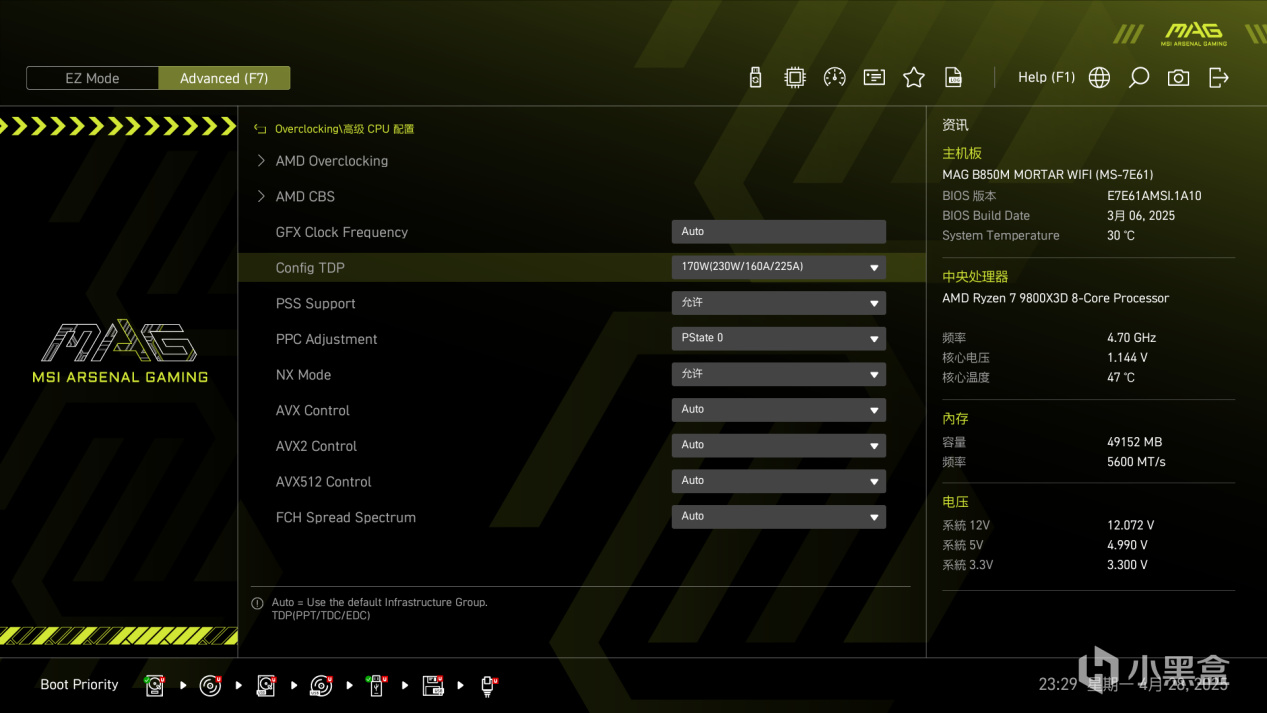Click the GFX Clock Frequency Auto field

click(779, 232)
